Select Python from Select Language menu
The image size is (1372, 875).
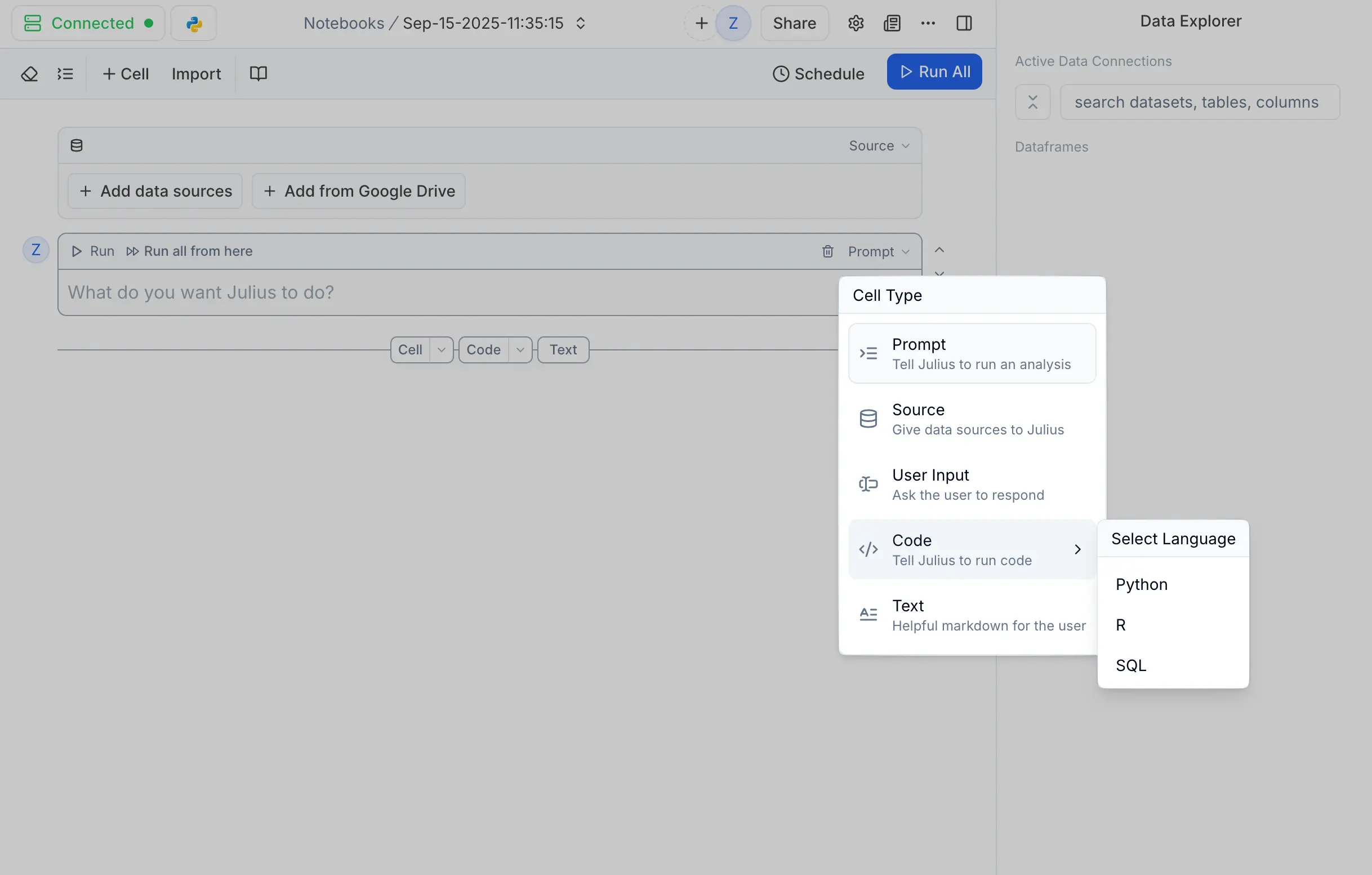pos(1141,584)
